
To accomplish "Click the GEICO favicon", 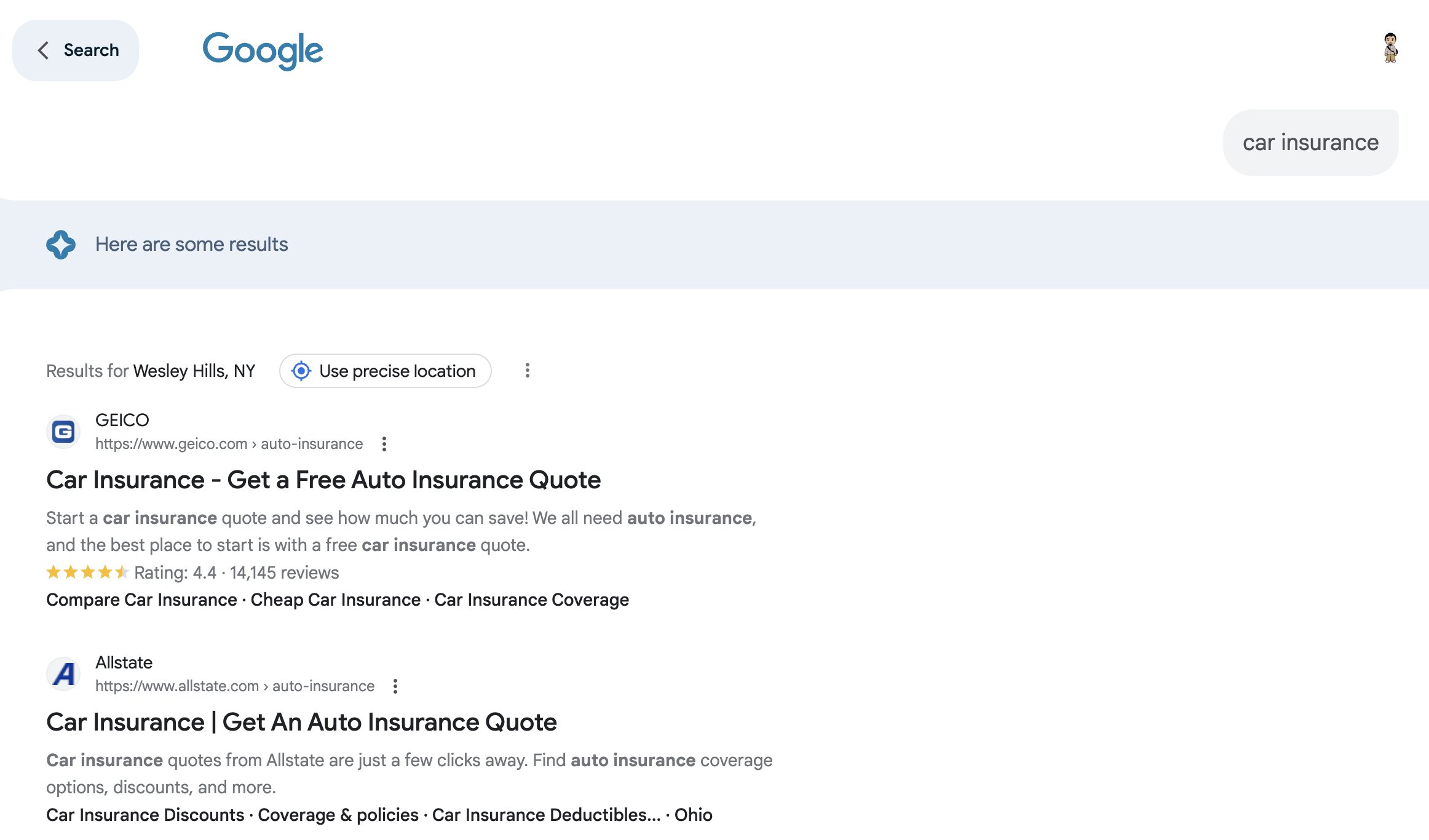I will tap(63, 432).
